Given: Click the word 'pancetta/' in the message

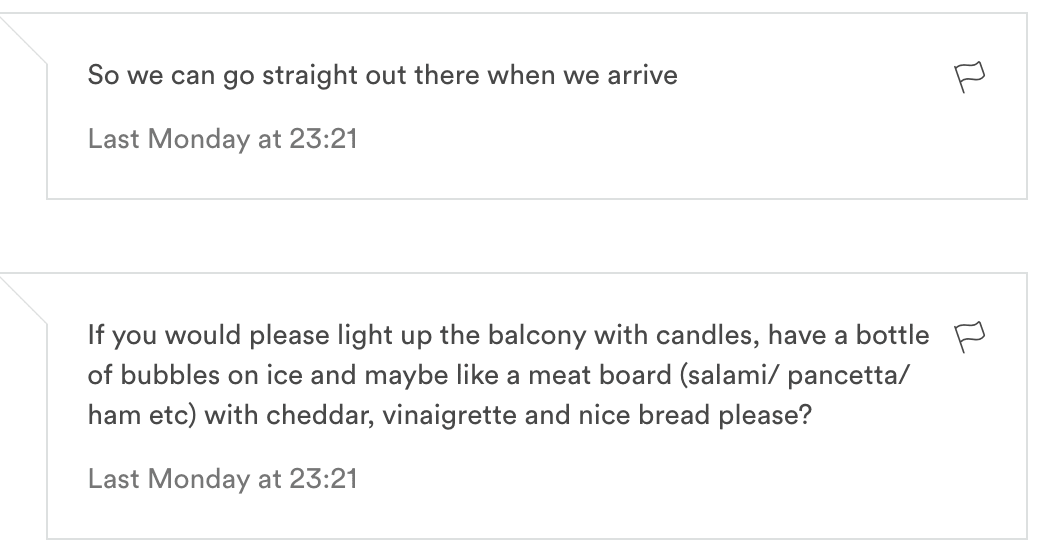Looking at the screenshot, I should pyautogui.click(x=848, y=375).
